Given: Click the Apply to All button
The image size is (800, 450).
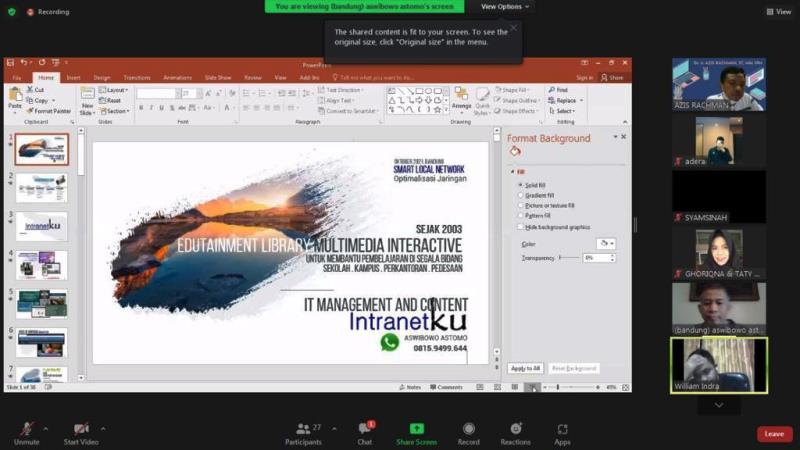Looking at the screenshot, I should click(x=525, y=368).
